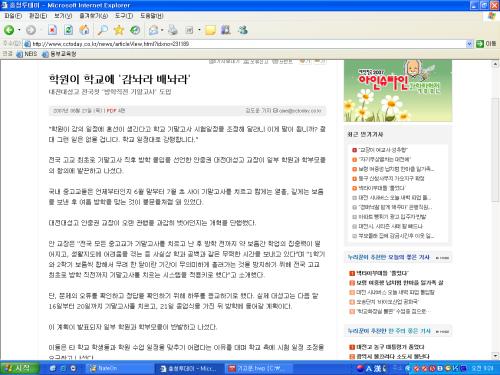The height and width of the screenshot is (375, 500).
Task: Click the Internet Explorer taskbar button
Action: [188, 368]
